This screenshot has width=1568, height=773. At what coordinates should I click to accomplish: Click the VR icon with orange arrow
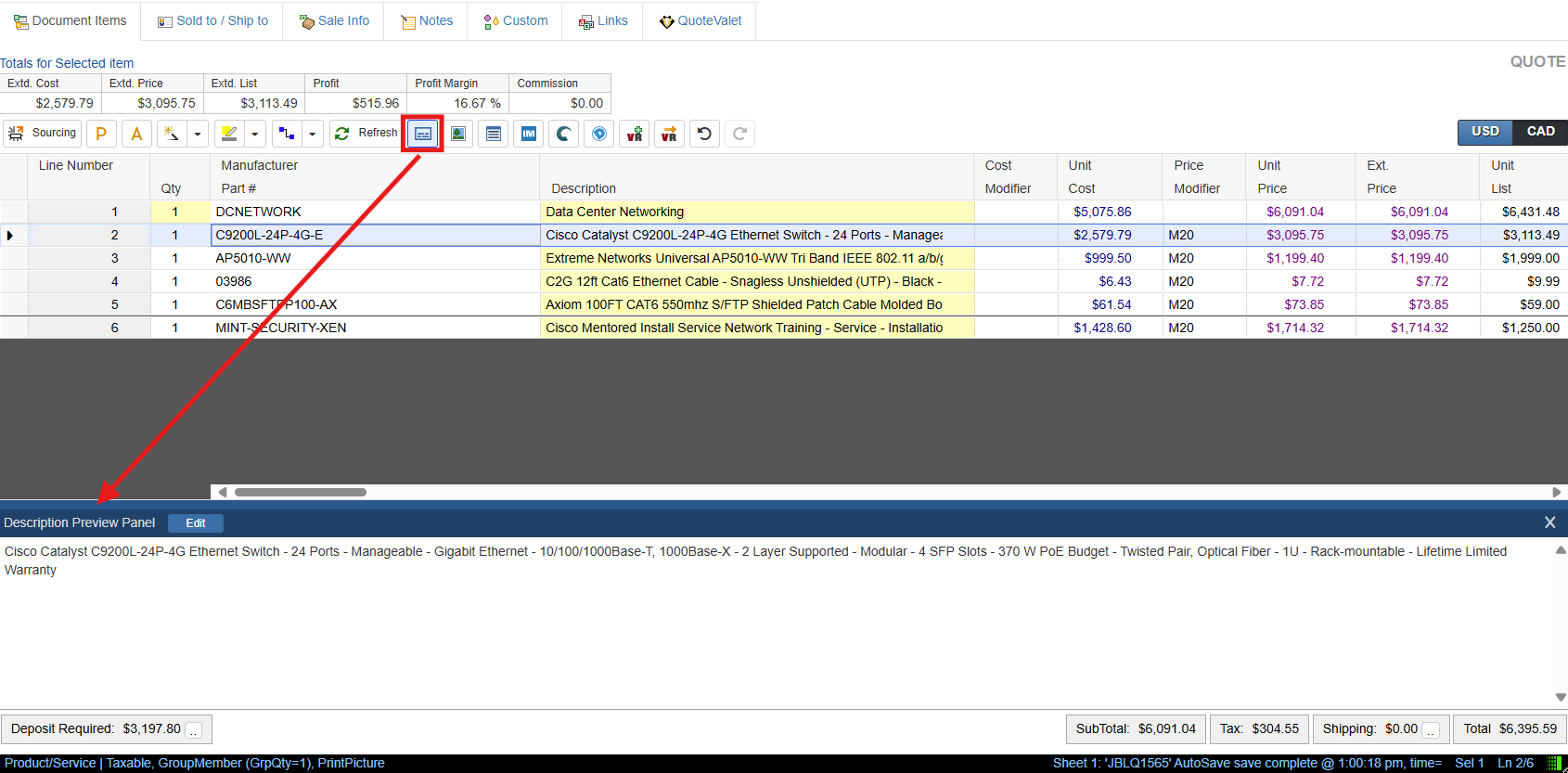(x=669, y=134)
